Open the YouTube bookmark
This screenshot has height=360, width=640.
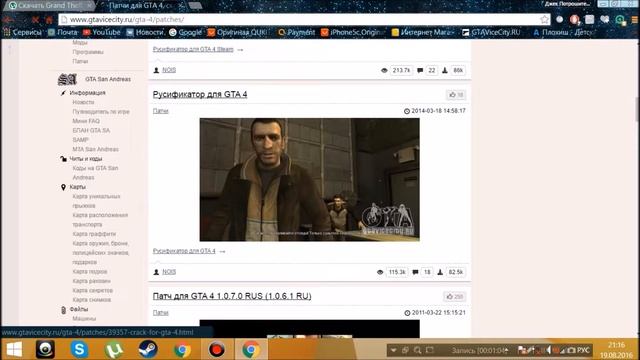tap(102, 32)
